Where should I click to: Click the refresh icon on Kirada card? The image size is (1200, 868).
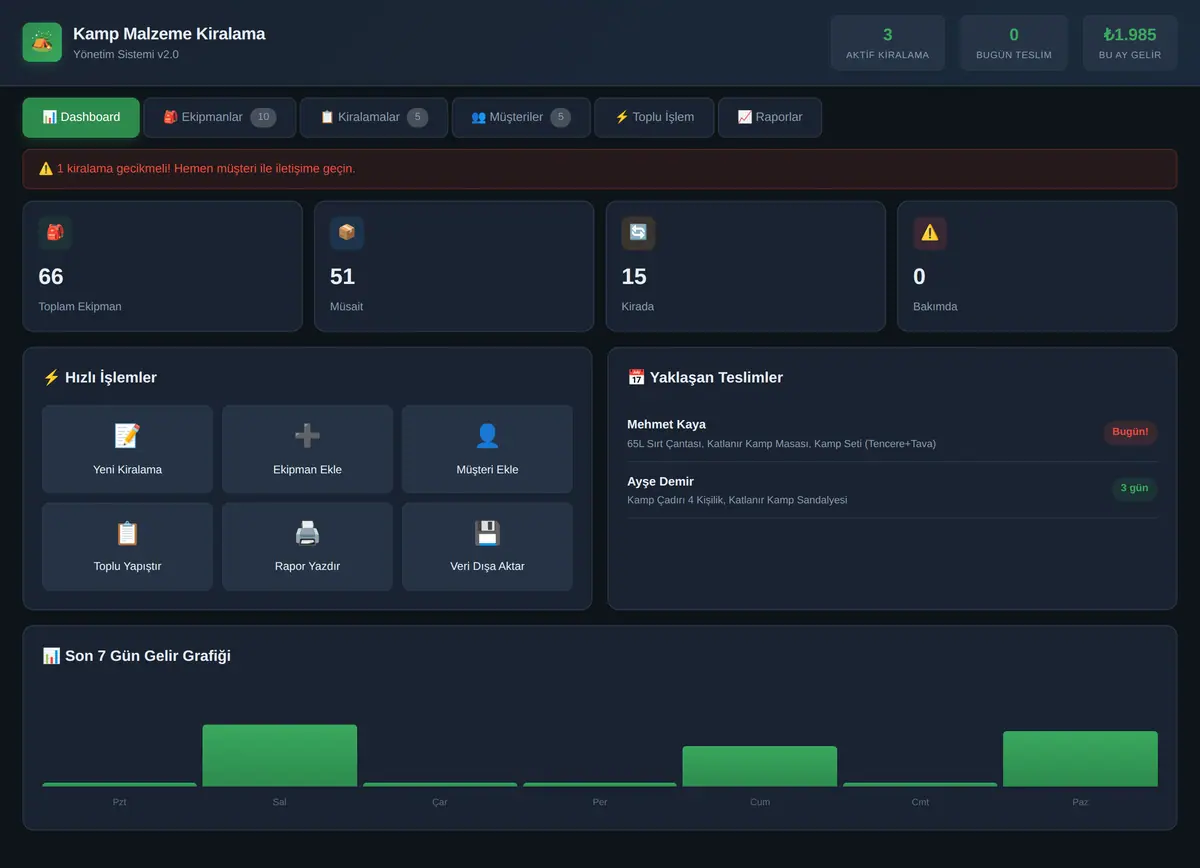click(638, 233)
